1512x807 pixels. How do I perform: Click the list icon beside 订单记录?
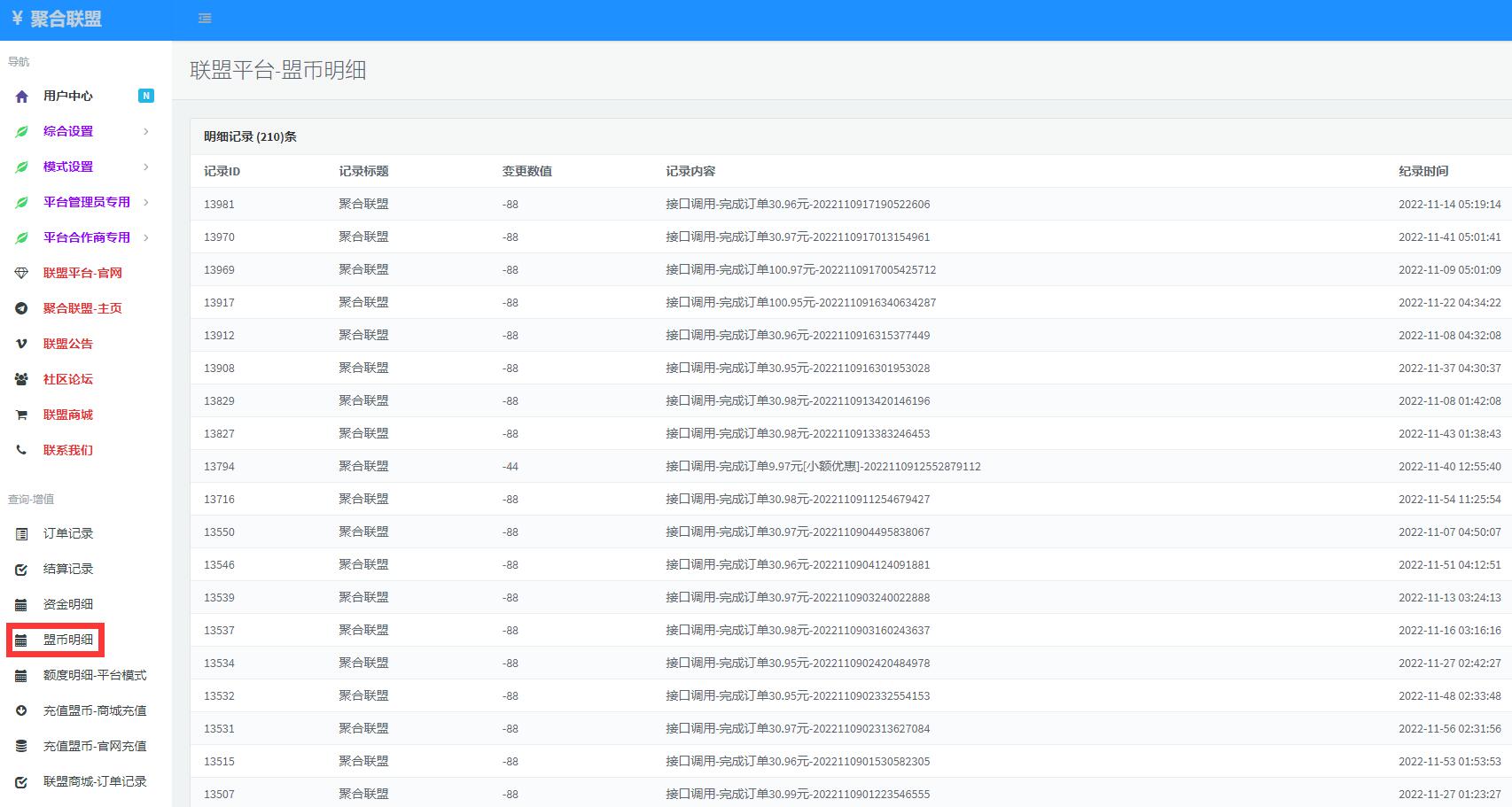tap(21, 534)
